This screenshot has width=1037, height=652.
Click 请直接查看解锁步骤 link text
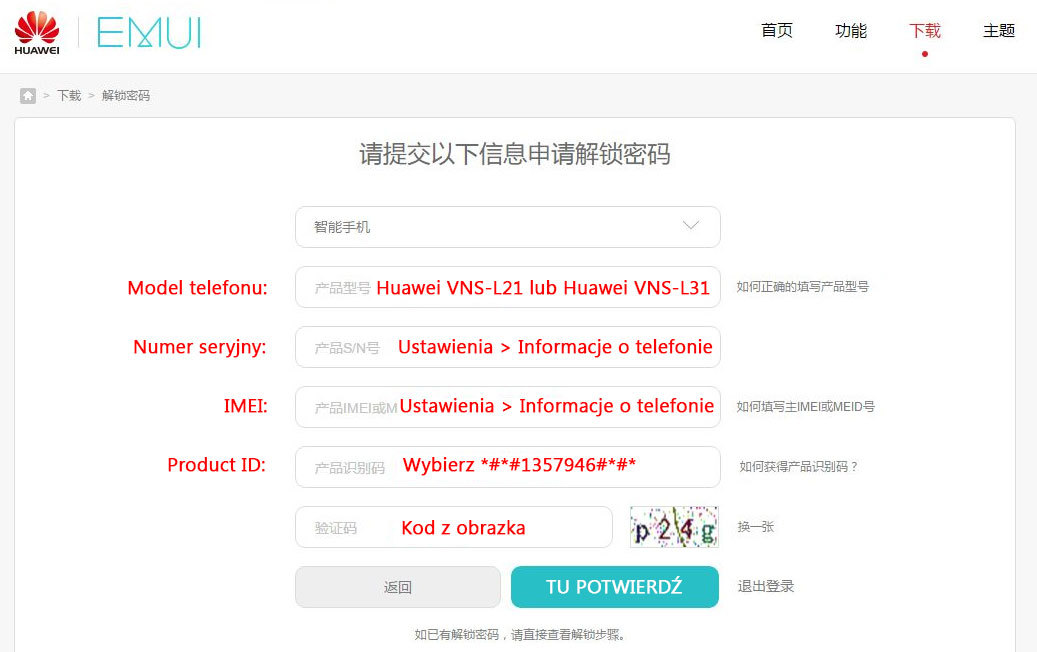[567, 635]
